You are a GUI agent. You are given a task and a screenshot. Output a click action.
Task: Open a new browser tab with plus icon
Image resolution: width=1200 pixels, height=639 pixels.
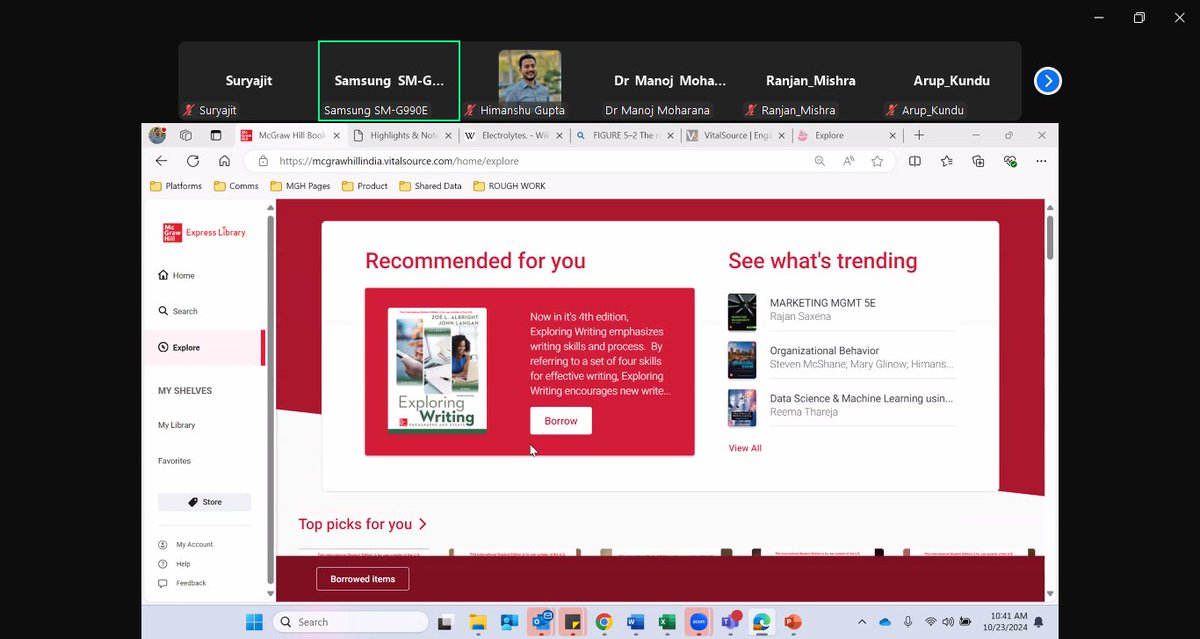click(919, 135)
